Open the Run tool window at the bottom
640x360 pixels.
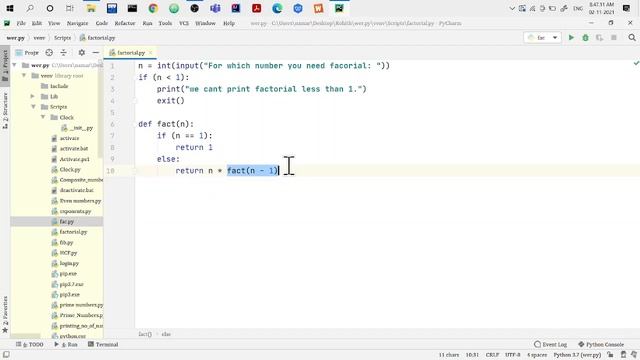coord(66,344)
